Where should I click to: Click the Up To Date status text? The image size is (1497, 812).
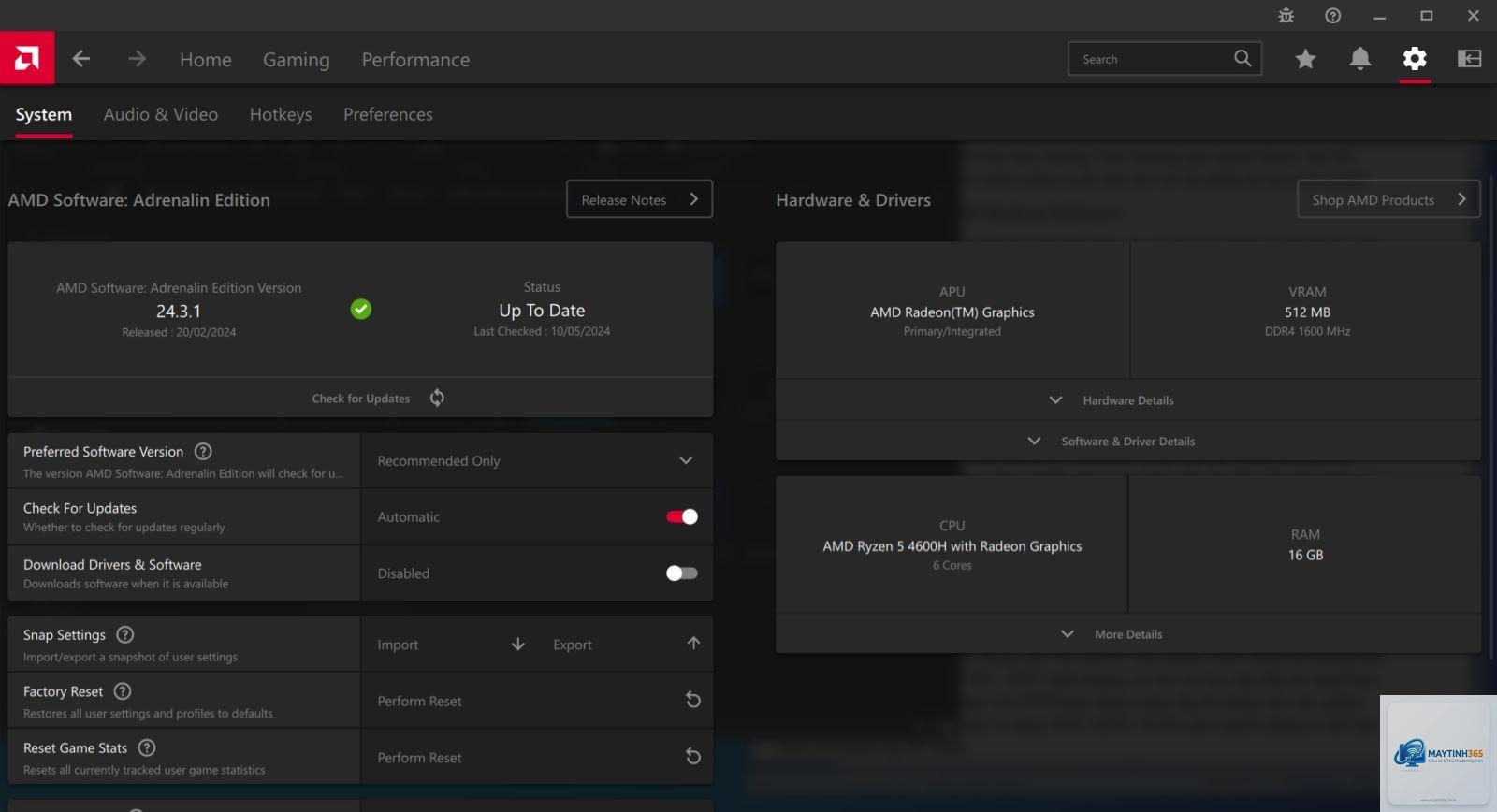tap(542, 310)
